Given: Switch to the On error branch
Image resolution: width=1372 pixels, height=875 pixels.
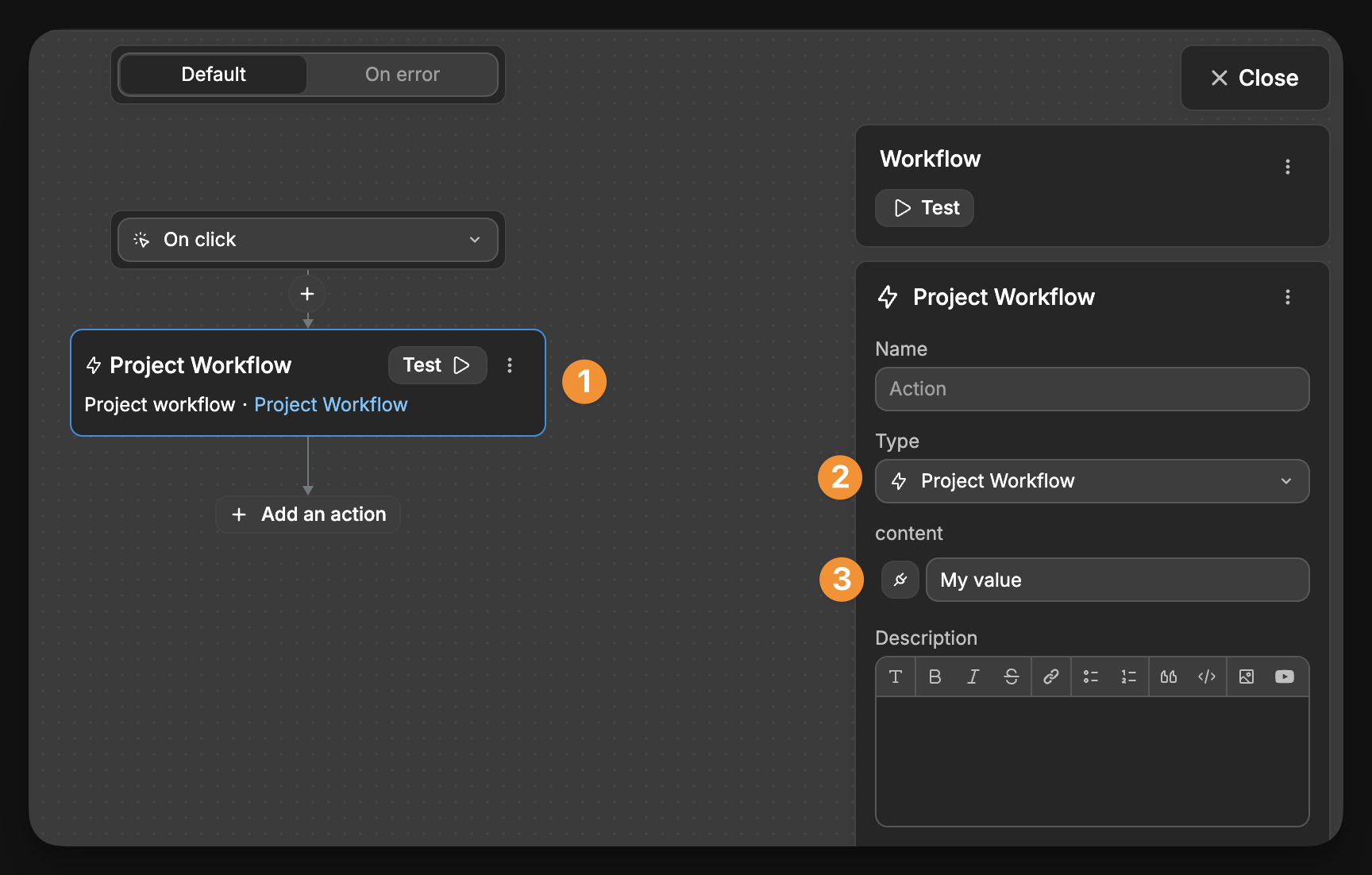Looking at the screenshot, I should (x=402, y=74).
